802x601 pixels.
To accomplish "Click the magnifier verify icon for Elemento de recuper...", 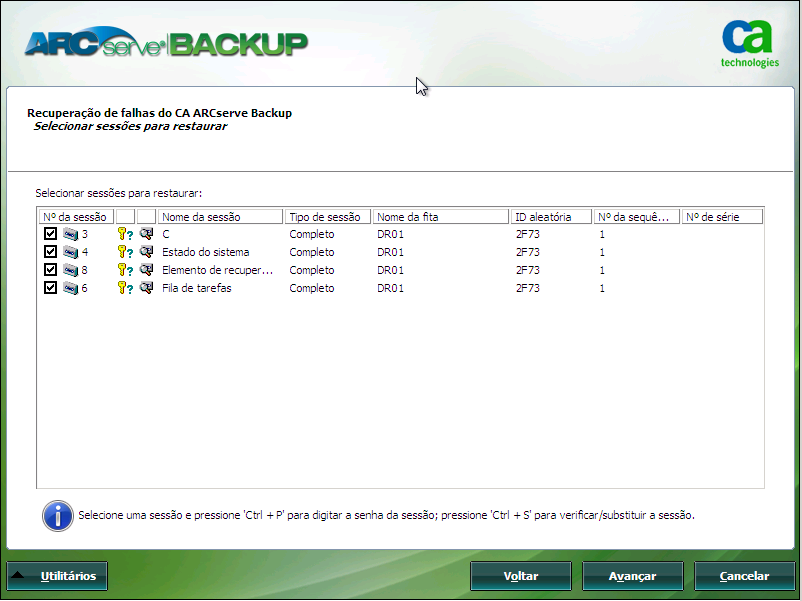I will coord(146,270).
